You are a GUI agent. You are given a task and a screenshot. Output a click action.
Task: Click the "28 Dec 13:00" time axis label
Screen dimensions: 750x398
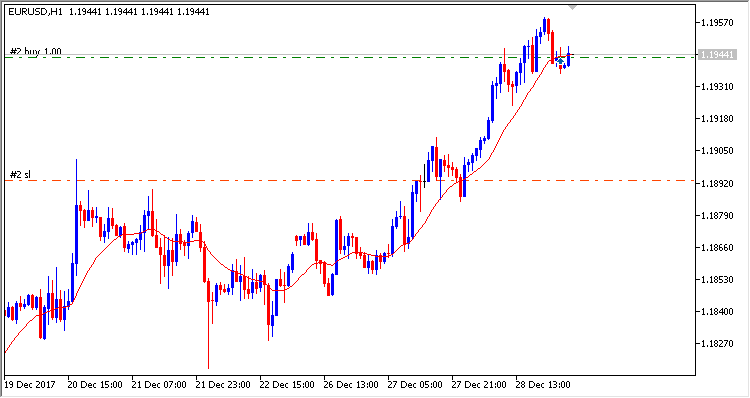click(x=543, y=385)
